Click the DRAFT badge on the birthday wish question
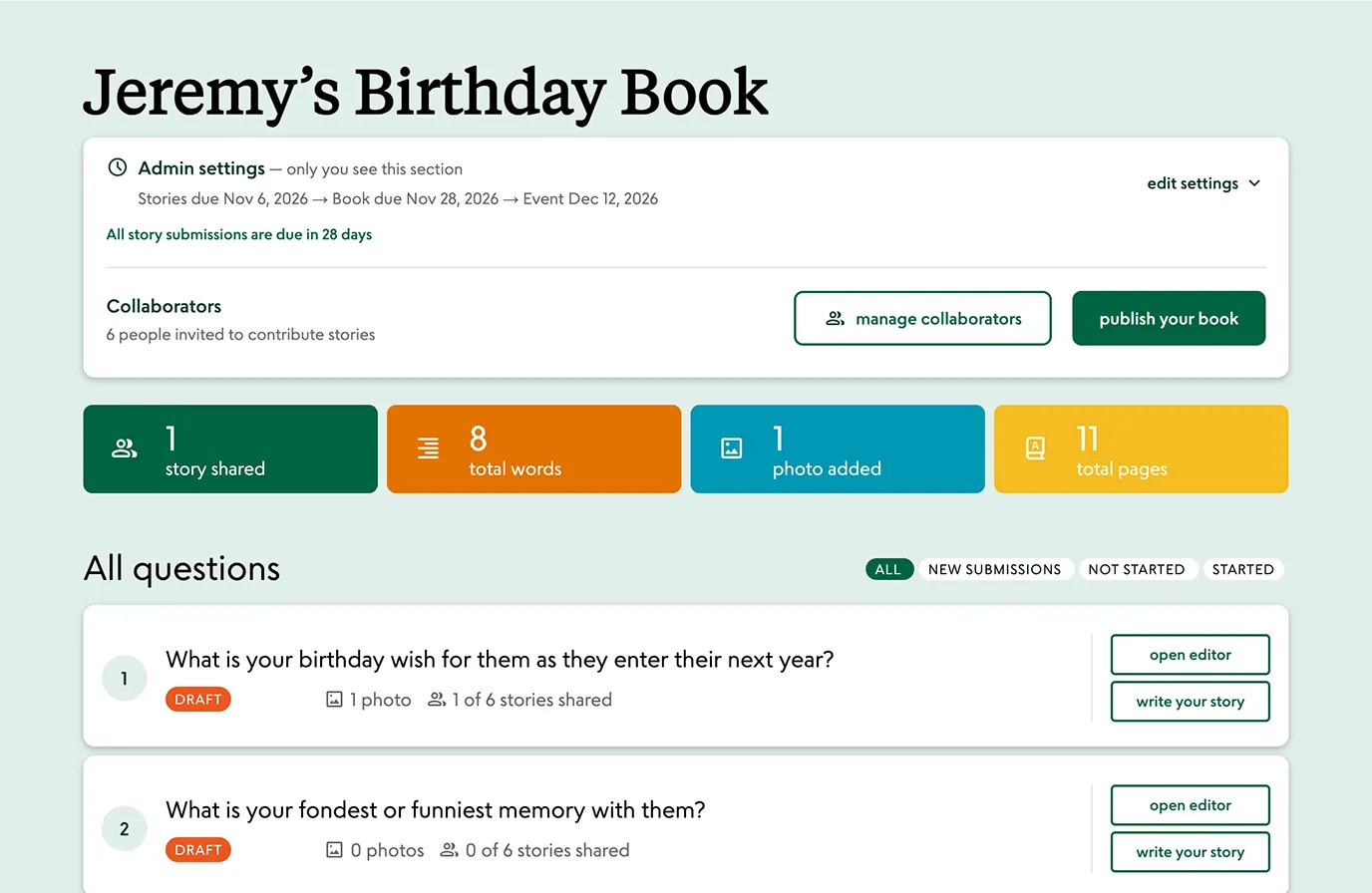 198,700
